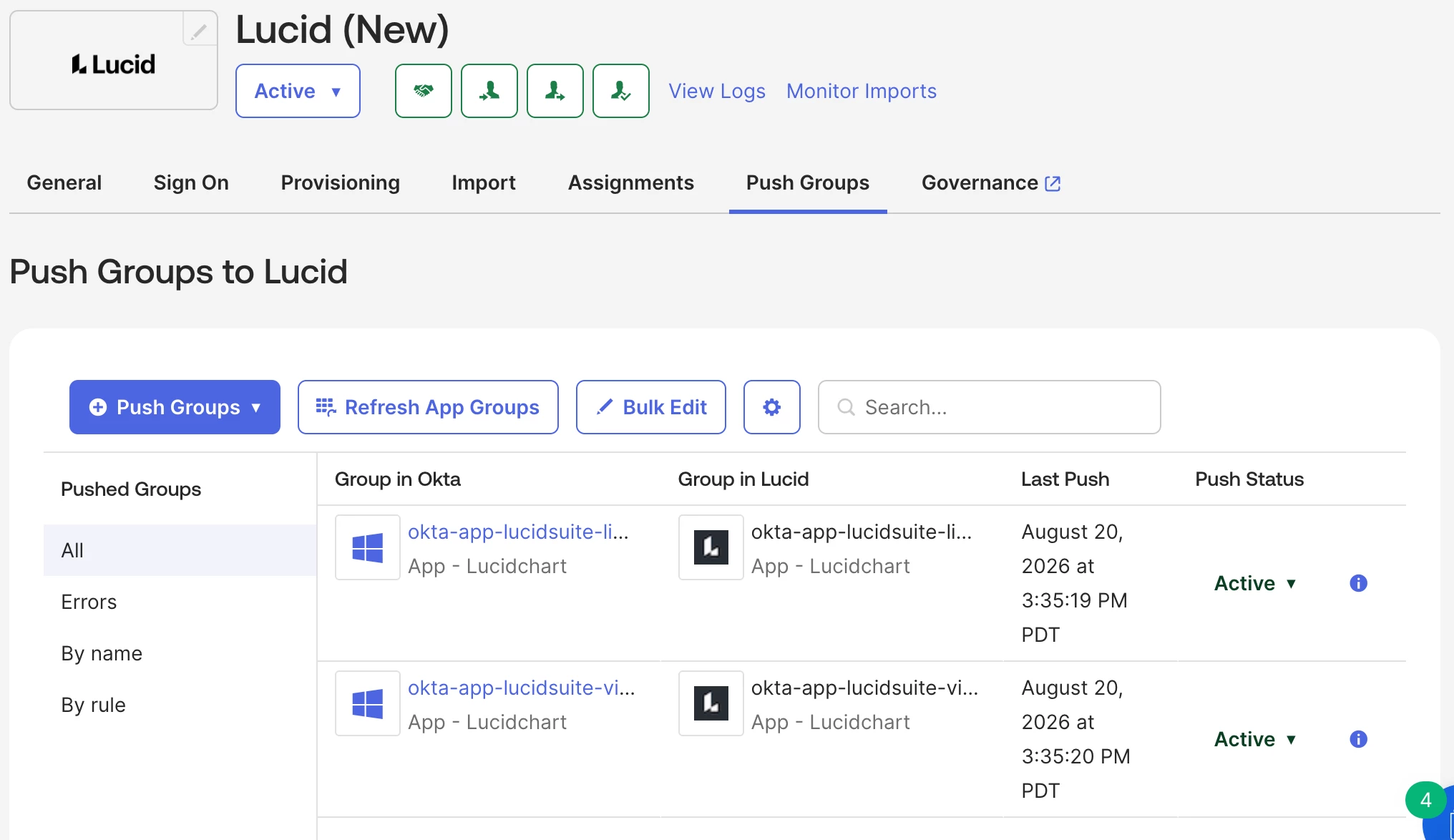Select the By name filter
The image size is (1454, 840).
180,653
